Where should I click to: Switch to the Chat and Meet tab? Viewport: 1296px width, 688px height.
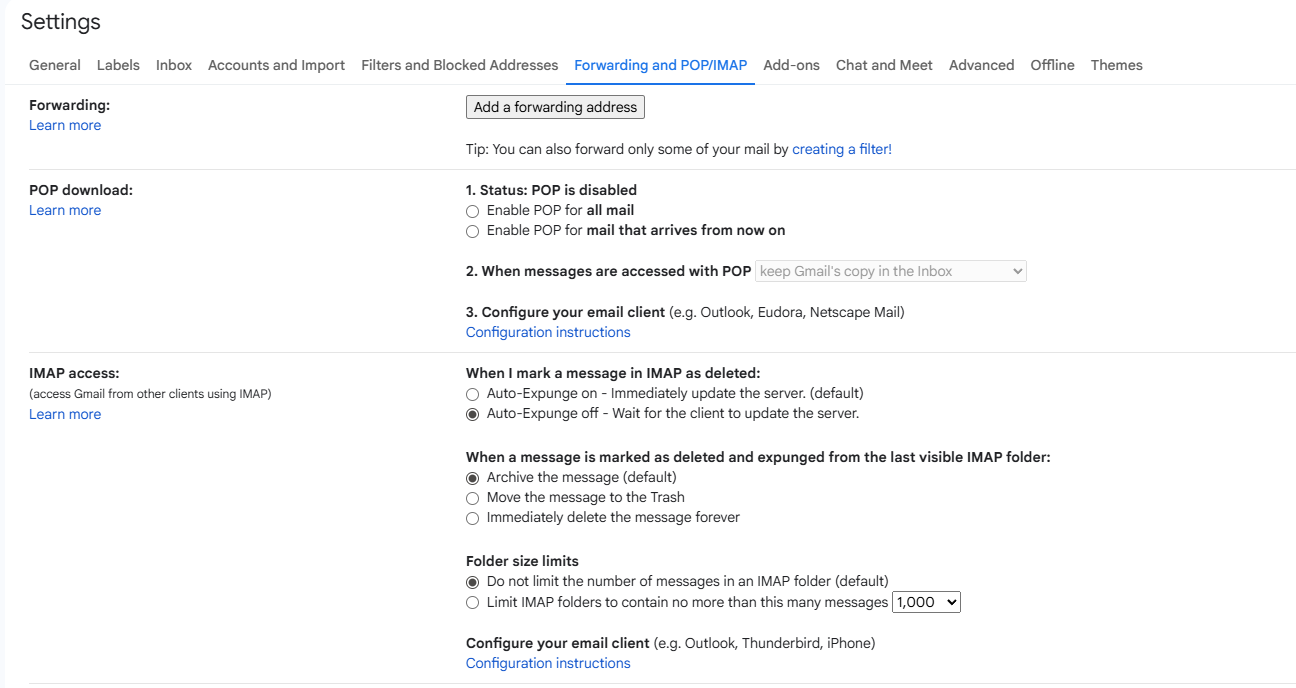coord(884,65)
